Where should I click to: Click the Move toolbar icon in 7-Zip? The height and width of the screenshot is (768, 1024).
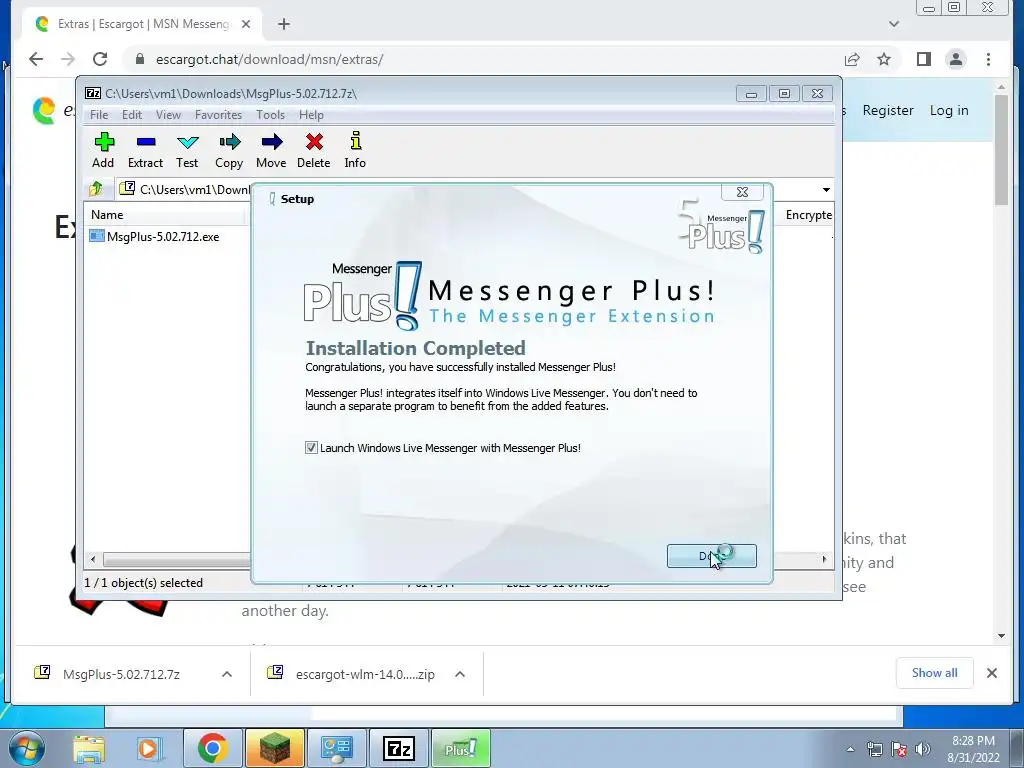271,150
